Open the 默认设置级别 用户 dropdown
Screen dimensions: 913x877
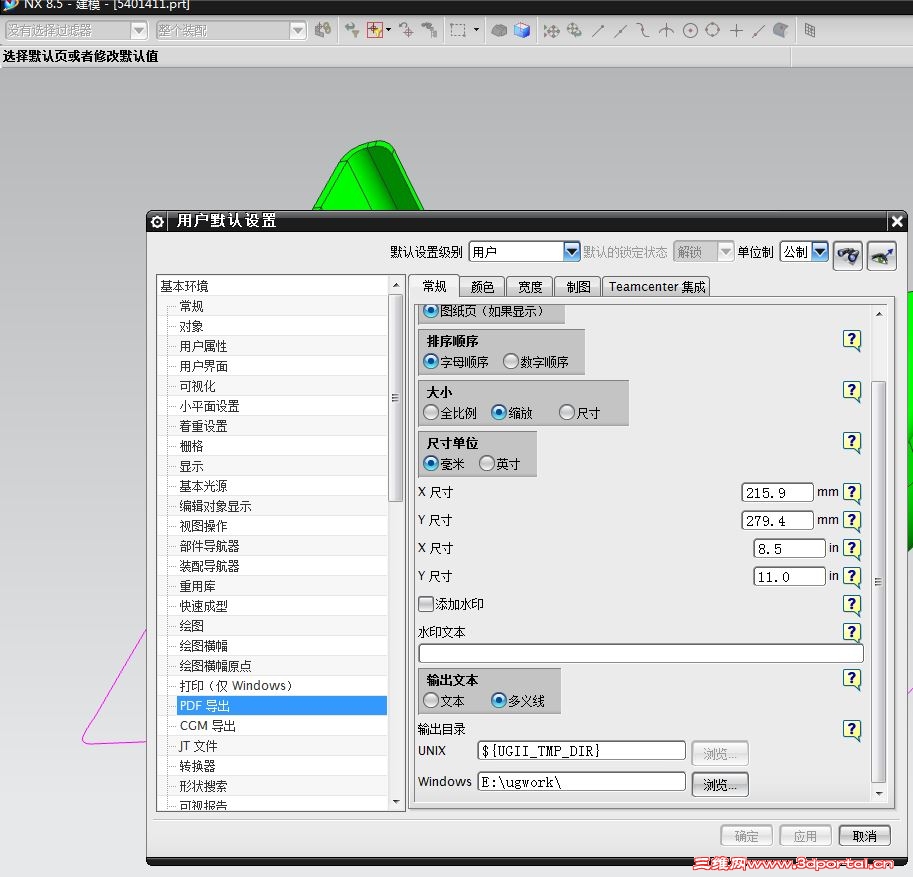point(572,252)
